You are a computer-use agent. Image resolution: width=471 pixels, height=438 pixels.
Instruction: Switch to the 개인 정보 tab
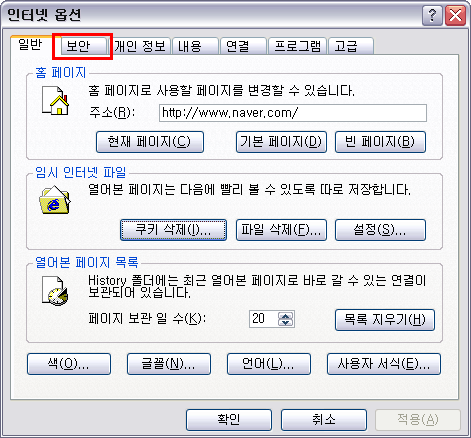tap(140, 46)
